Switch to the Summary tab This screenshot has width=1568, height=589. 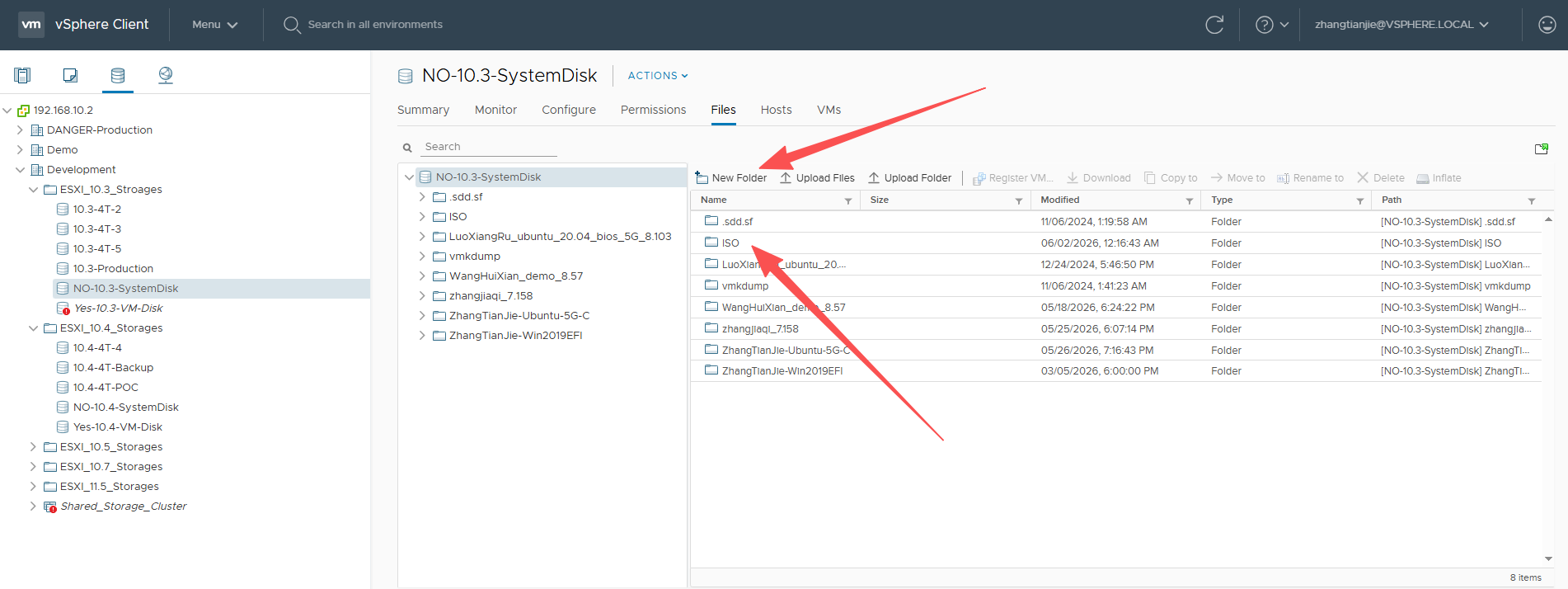tap(424, 110)
